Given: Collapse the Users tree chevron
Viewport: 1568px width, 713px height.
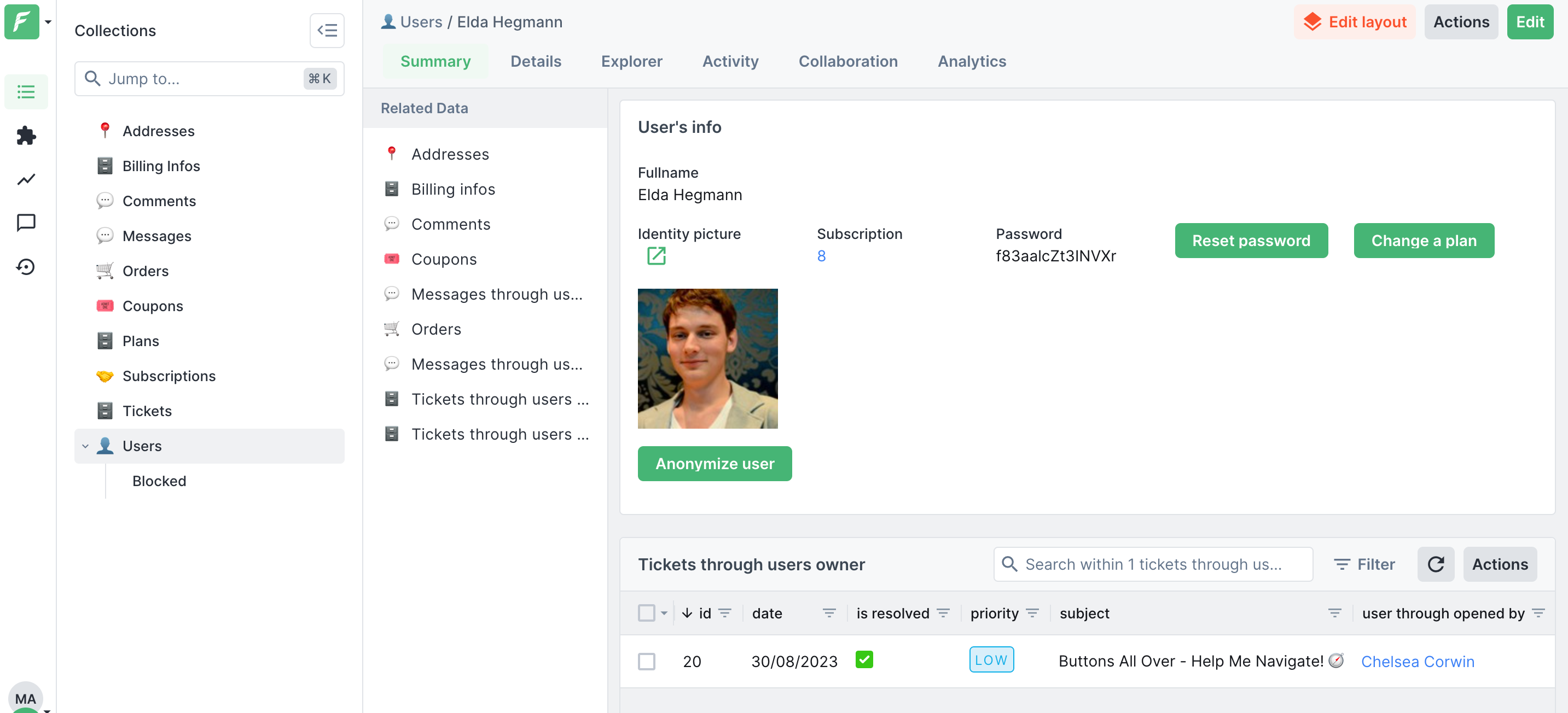Looking at the screenshot, I should point(85,446).
